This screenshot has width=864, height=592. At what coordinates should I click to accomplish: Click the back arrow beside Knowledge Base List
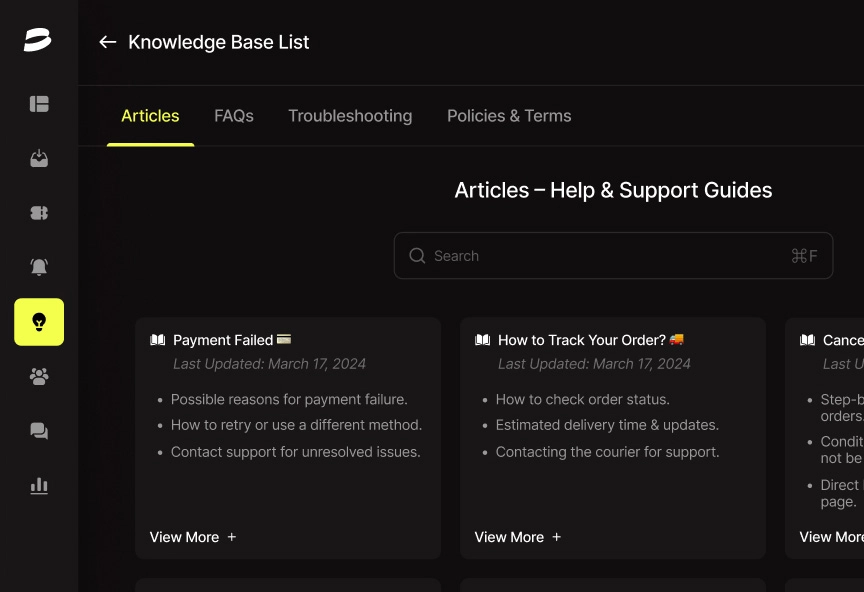coord(107,42)
